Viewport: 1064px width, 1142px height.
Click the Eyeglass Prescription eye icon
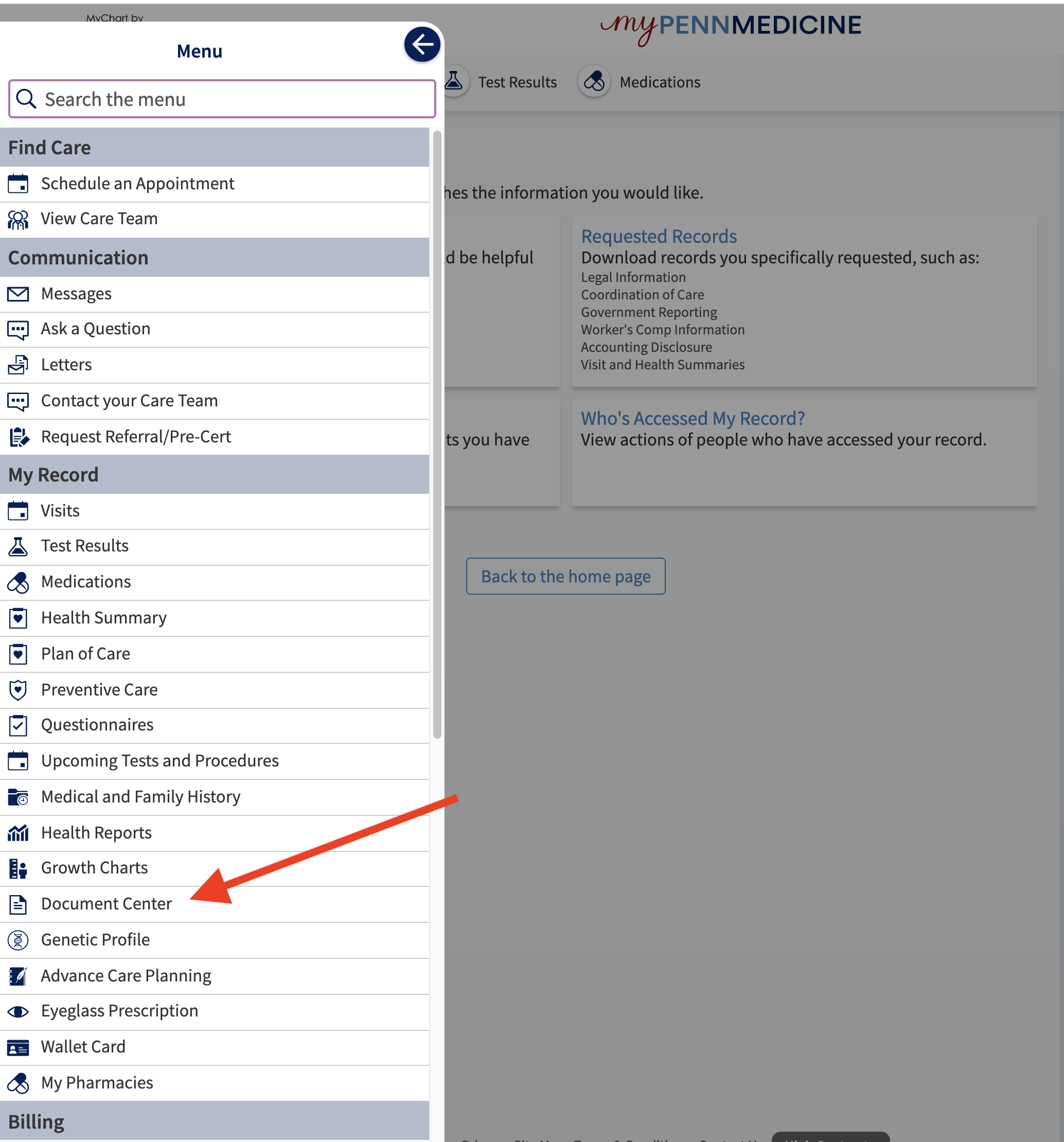click(x=18, y=1012)
